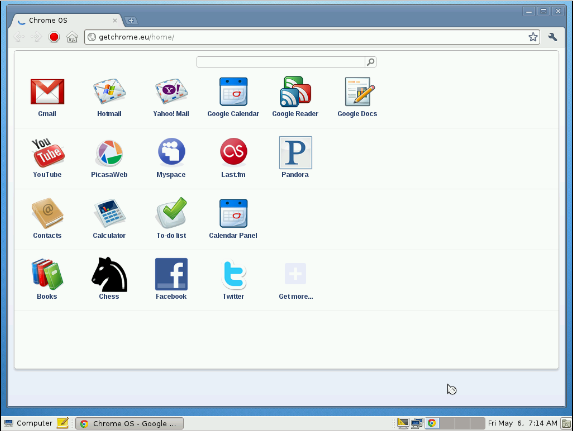This screenshot has height=431, width=573.
Task: Click the Pandora text label
Action: tap(295, 175)
